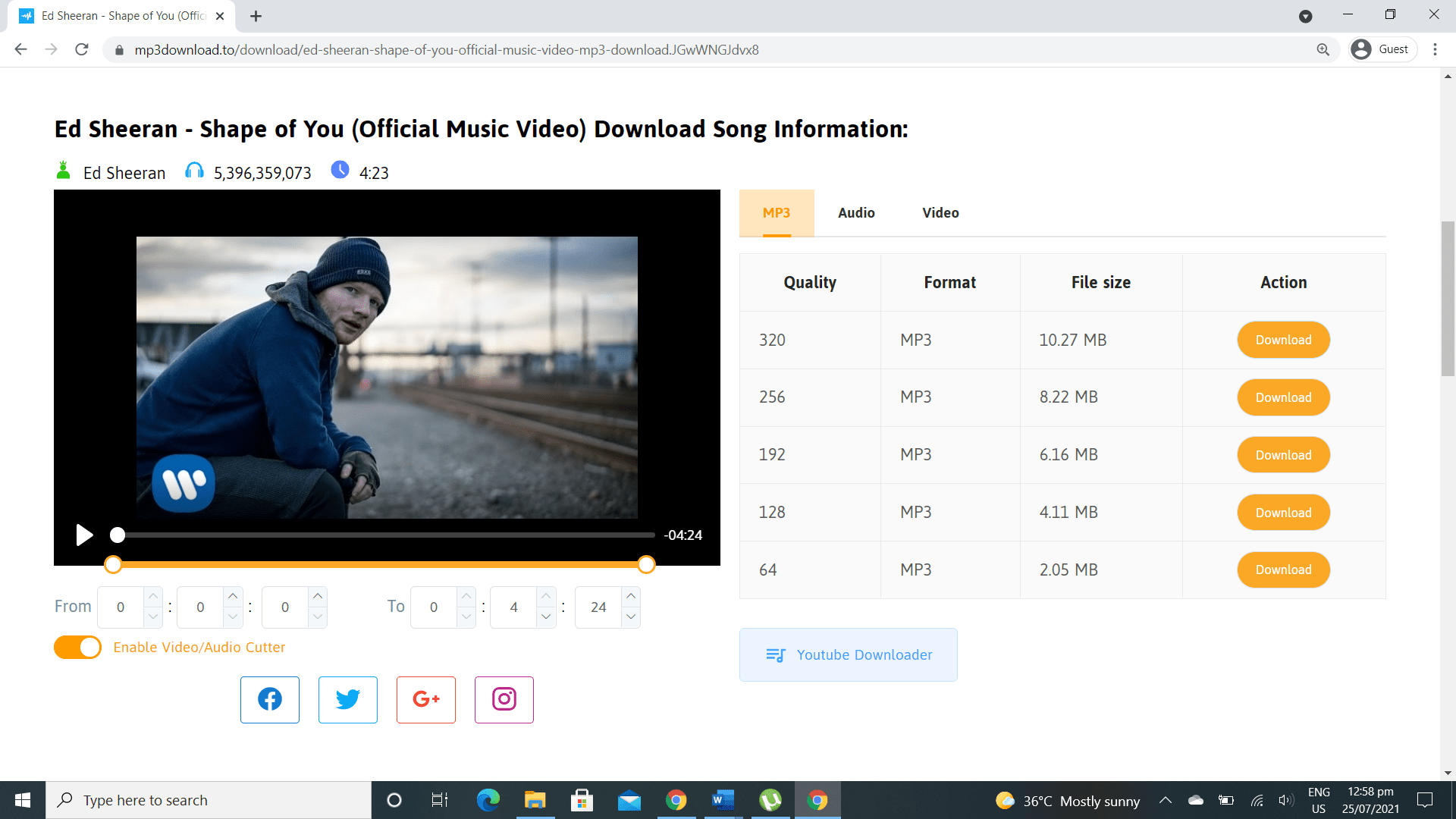Download the 64 quality MP3
Viewport: 1456px width, 819px height.
1283,570
